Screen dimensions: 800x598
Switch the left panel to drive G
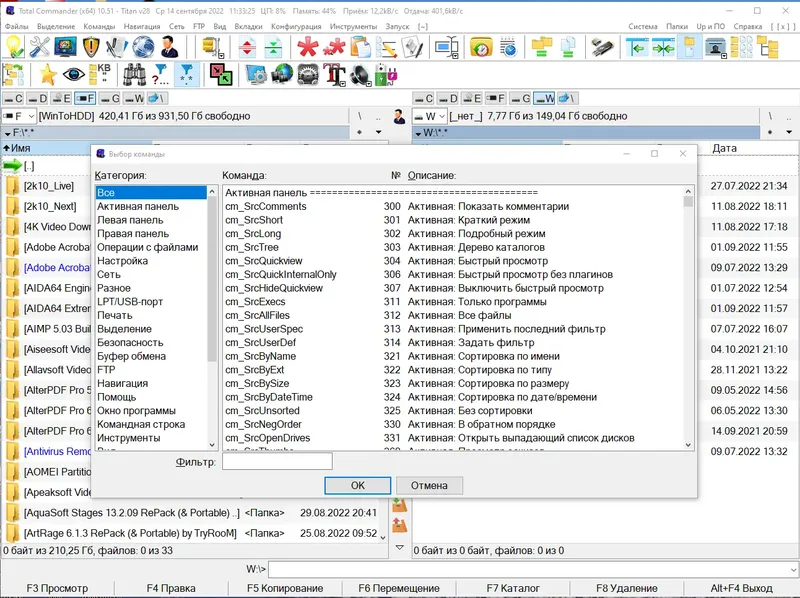[x=110, y=98]
